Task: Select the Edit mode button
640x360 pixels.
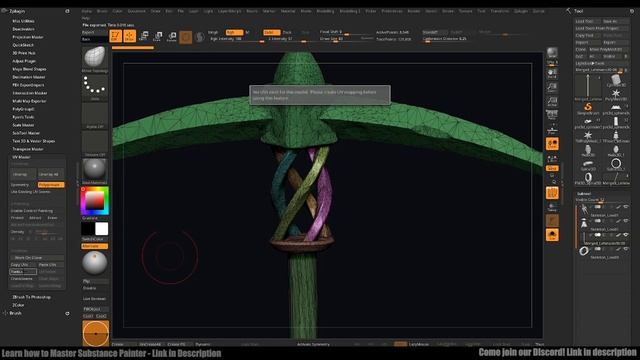Action: point(116,36)
